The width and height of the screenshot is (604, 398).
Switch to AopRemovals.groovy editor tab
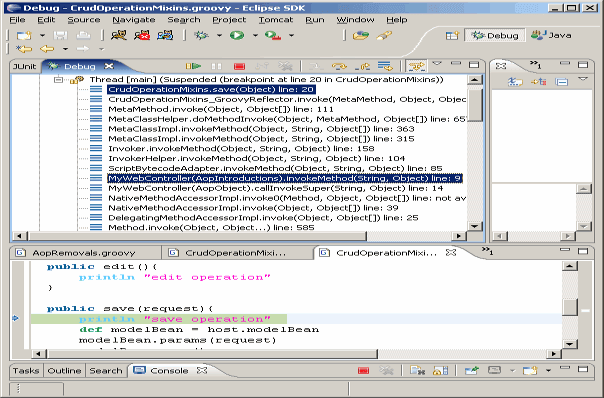pyautogui.click(x=84, y=253)
